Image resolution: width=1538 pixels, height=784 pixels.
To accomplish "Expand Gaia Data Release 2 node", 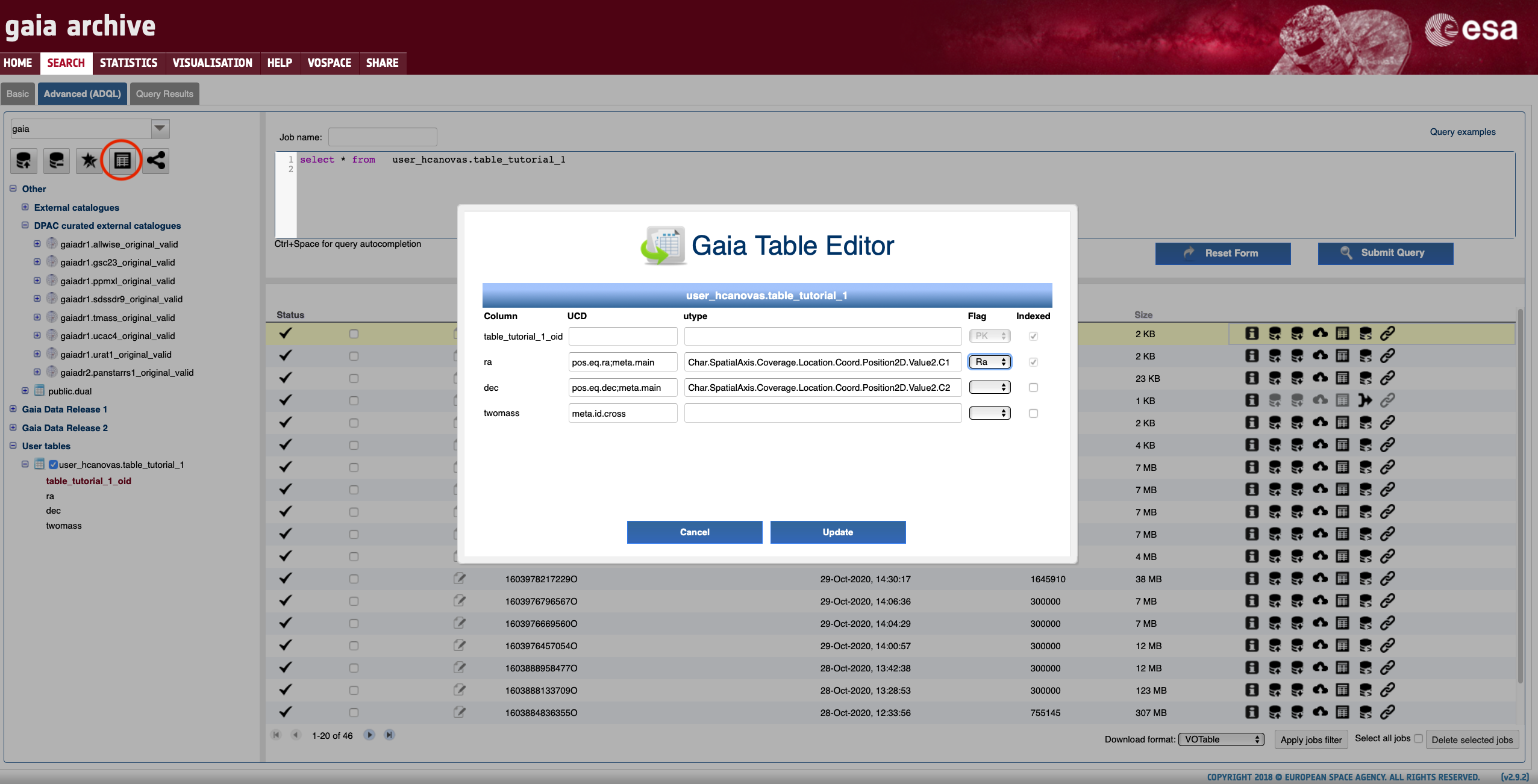I will [x=13, y=428].
